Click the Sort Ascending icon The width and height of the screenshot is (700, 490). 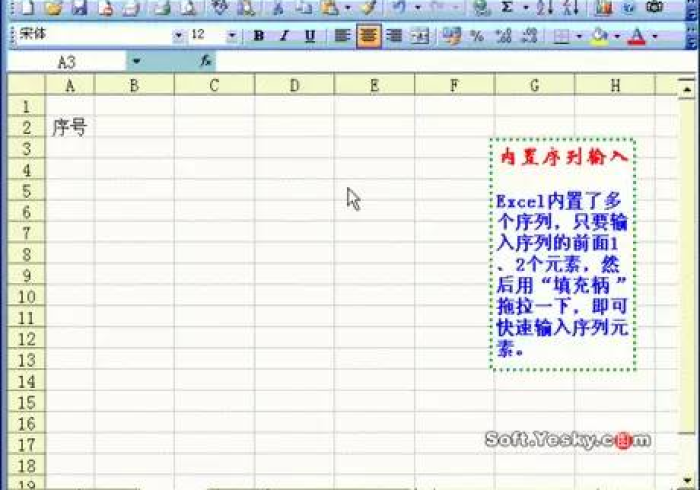[x=545, y=7]
